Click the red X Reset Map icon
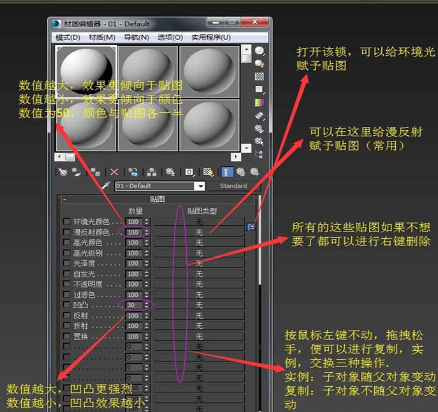The width and height of the screenshot is (438, 412). point(114,172)
